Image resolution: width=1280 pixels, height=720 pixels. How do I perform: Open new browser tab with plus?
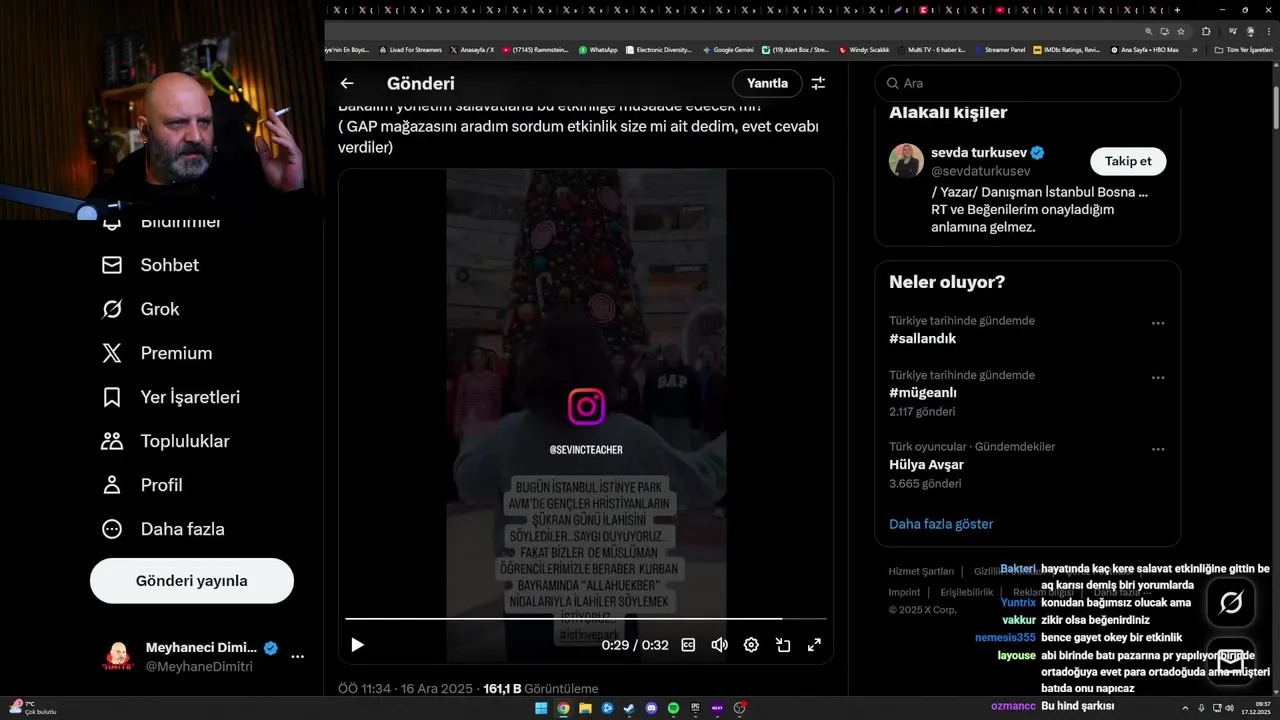click(1177, 10)
